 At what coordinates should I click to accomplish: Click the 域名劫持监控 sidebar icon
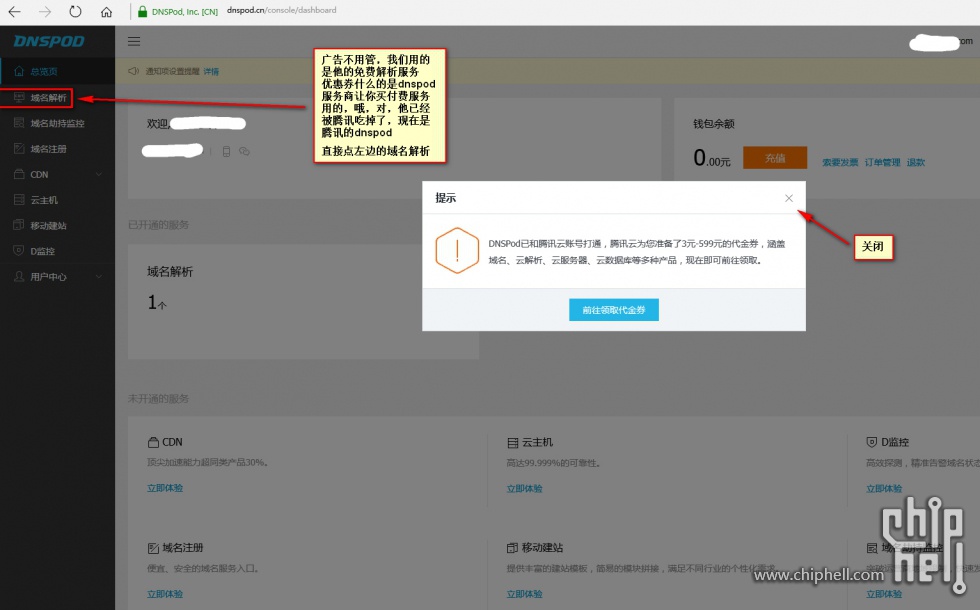pos(19,123)
